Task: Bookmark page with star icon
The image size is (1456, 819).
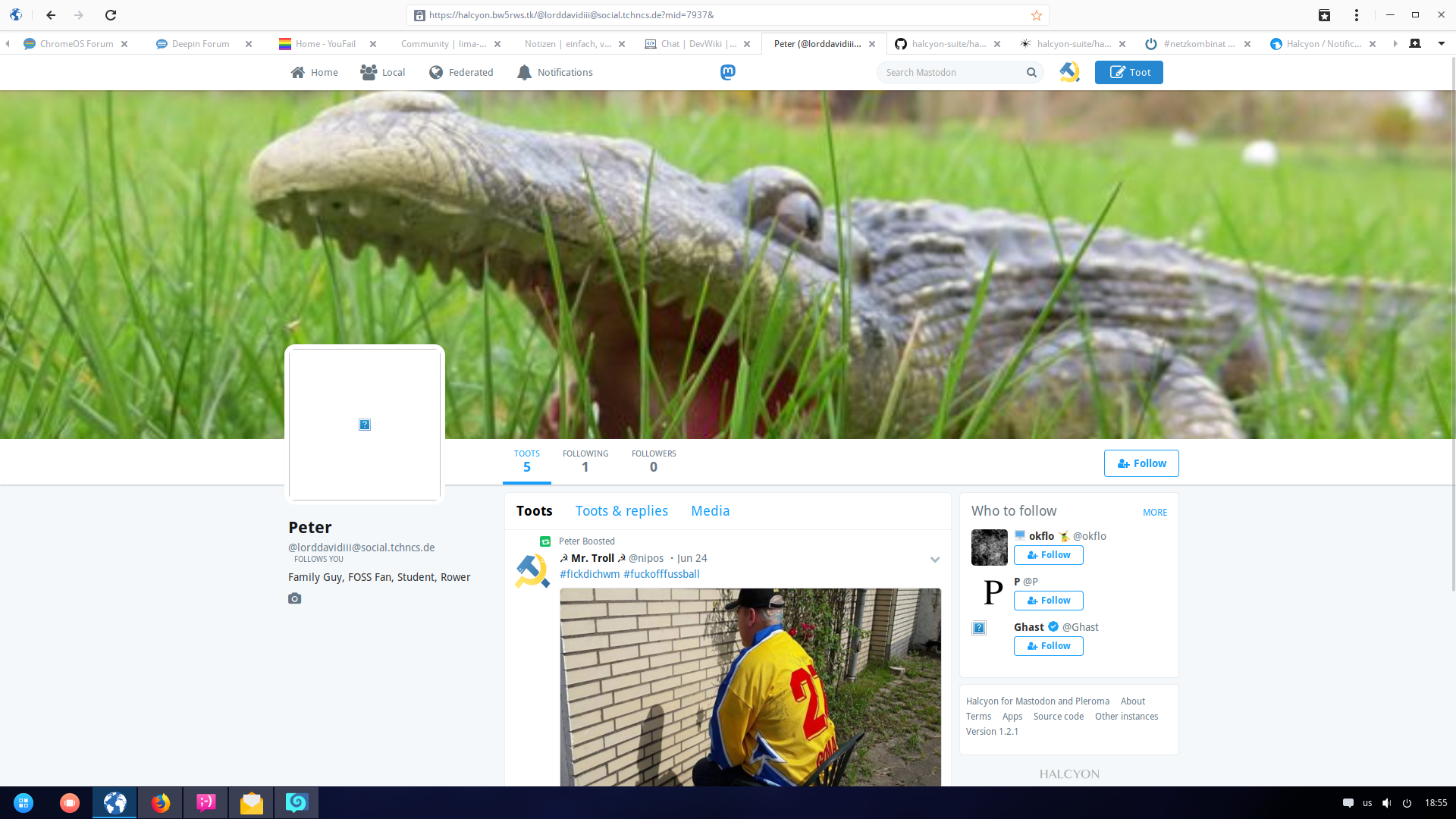Action: tap(1037, 15)
